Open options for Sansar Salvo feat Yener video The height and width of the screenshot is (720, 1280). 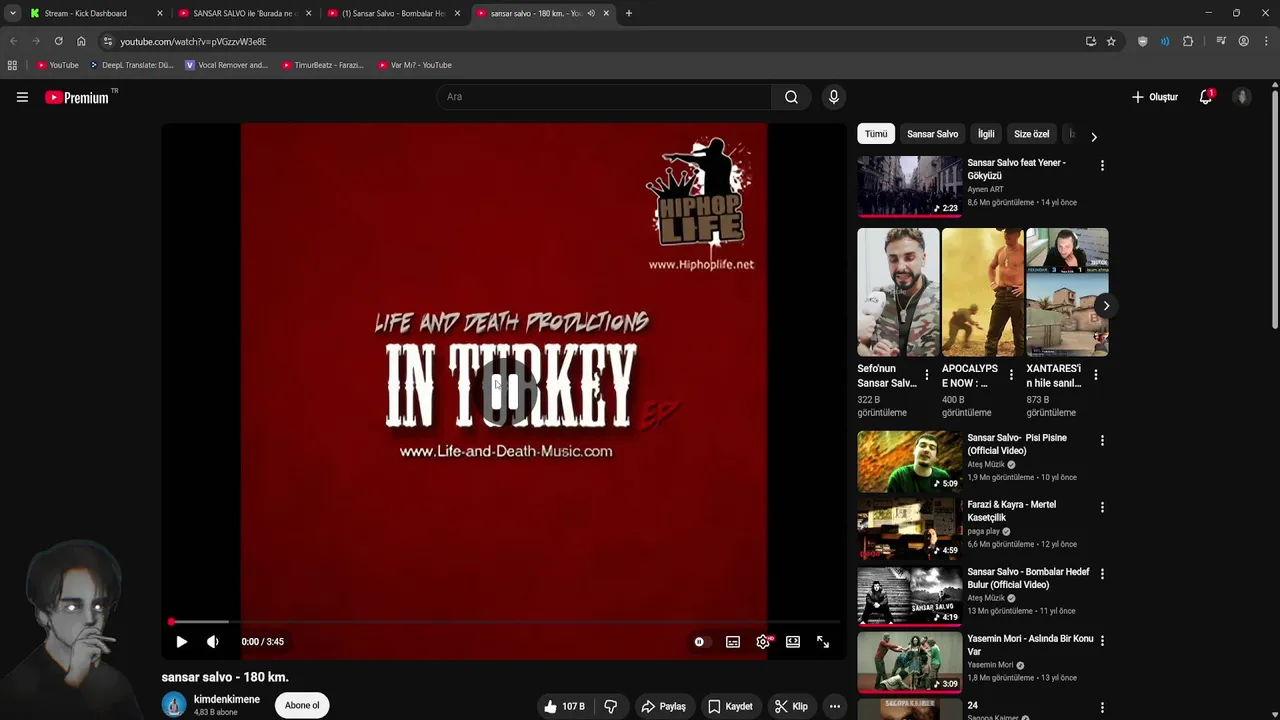[1102, 166]
